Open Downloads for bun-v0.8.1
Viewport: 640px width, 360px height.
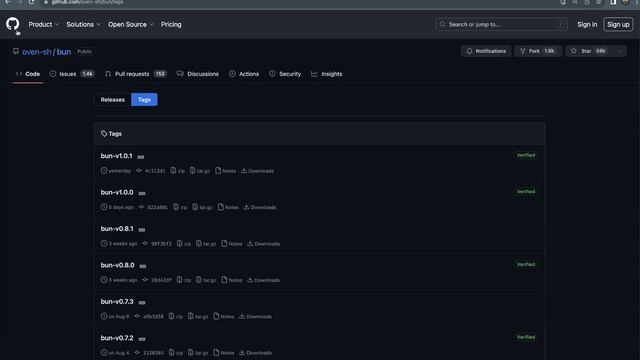click(x=263, y=244)
